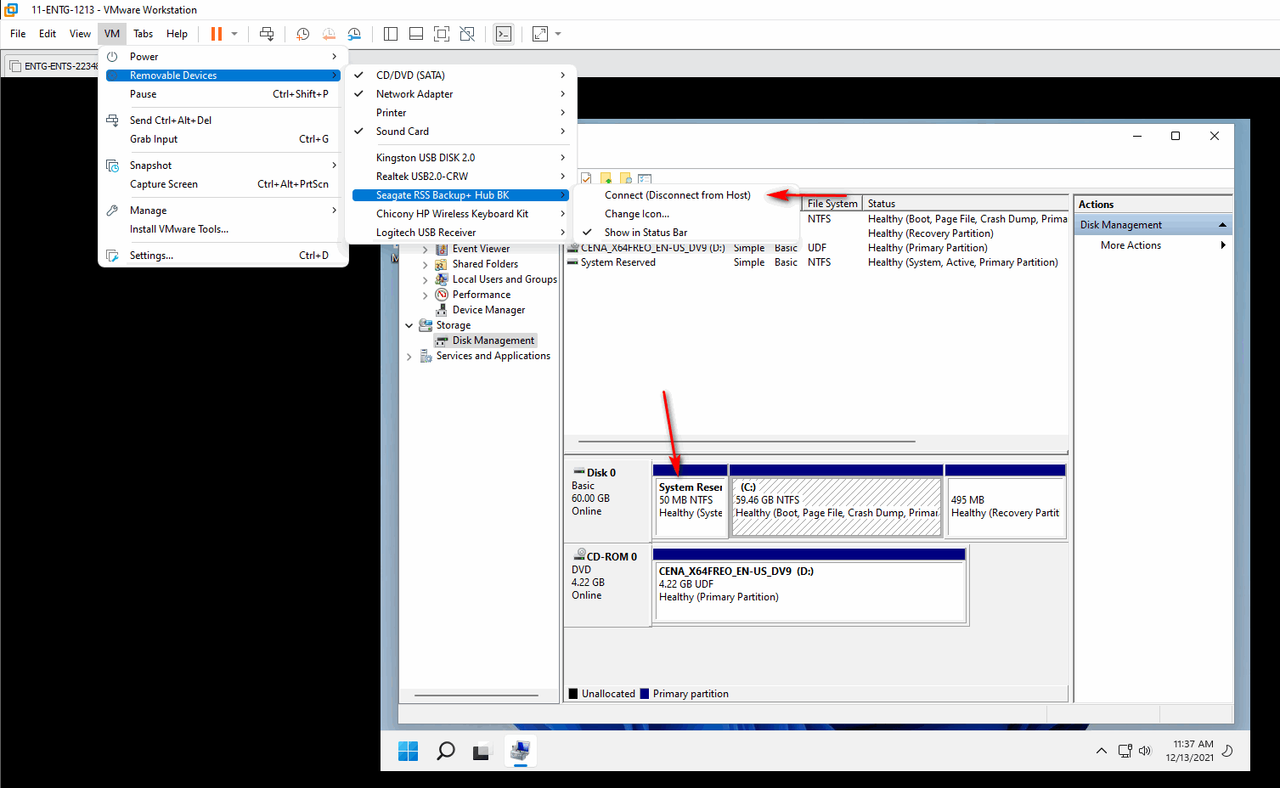Click the full screen mode toolbar icon
1280x788 pixels.
pyautogui.click(x=441, y=34)
